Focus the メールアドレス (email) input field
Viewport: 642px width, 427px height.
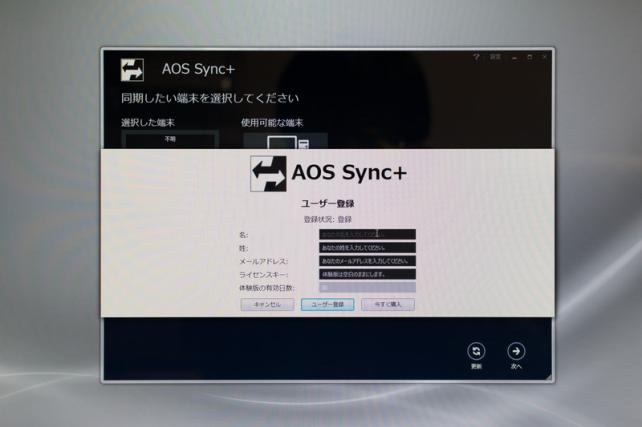[x=367, y=261]
